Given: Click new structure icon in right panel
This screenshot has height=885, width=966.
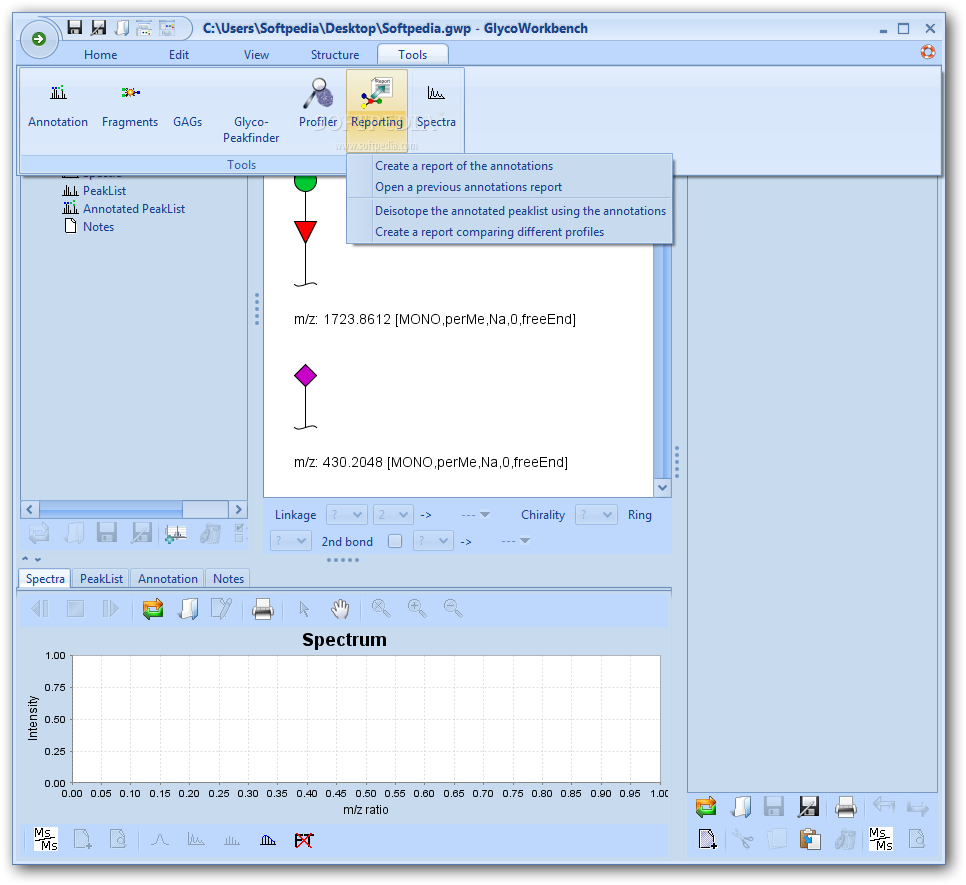Looking at the screenshot, I should tap(707, 839).
